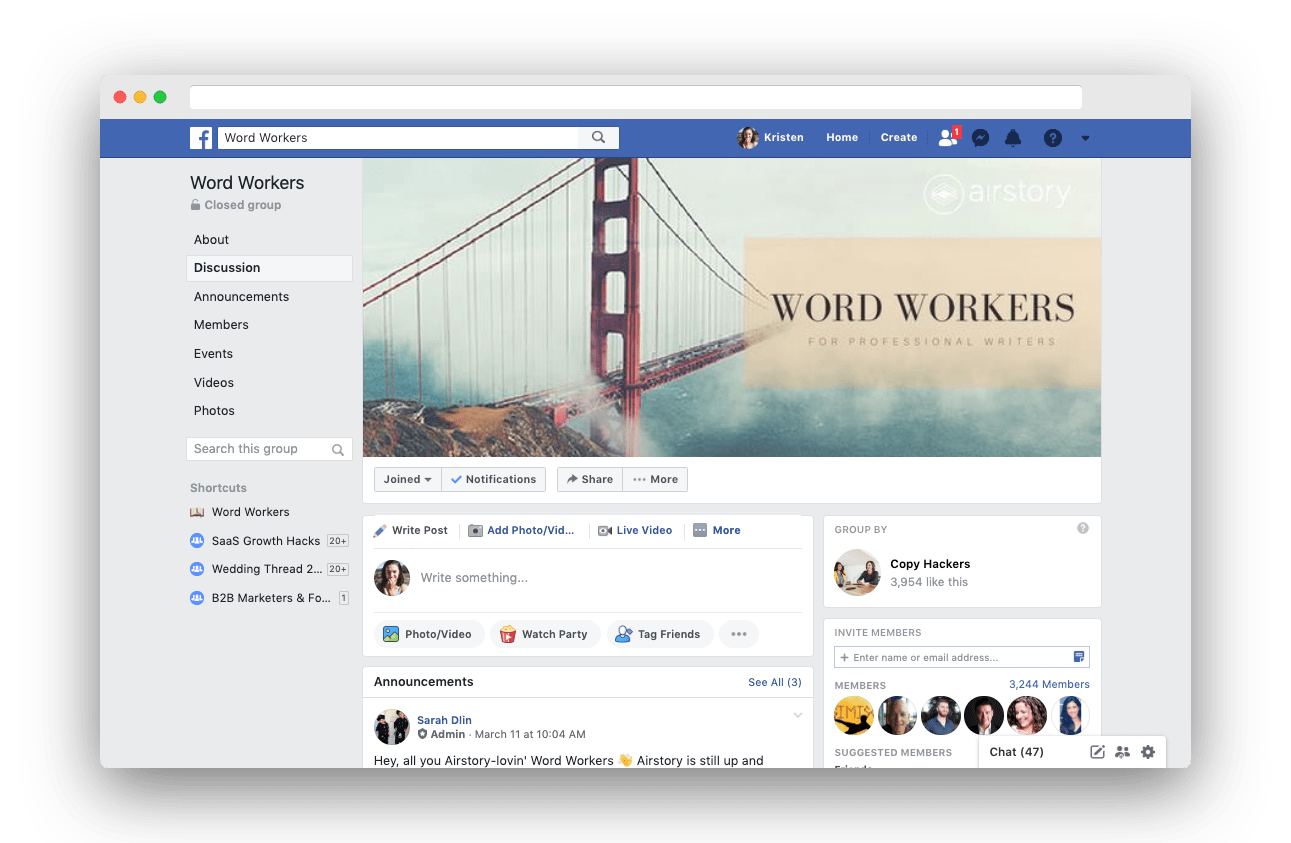Image resolution: width=1291 pixels, height=843 pixels.
Task: Open friend requests icon with red badge
Action: pos(948,138)
